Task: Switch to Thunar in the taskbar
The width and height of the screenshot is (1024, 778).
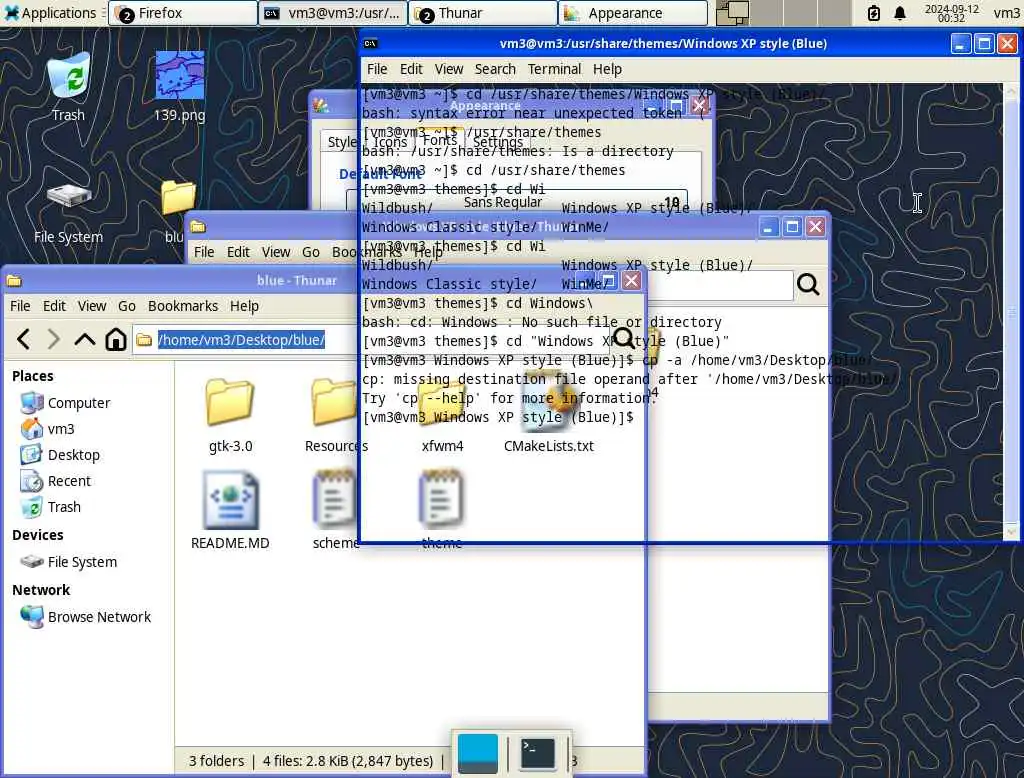Action: (483, 13)
